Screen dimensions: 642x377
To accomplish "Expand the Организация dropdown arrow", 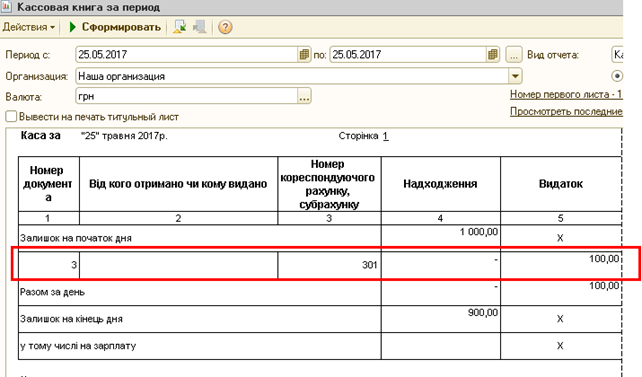I will 515,76.
